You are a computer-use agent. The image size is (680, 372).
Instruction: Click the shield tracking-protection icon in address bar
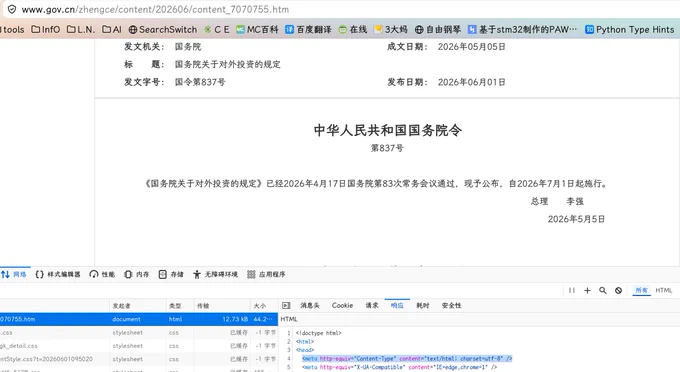click(12, 9)
